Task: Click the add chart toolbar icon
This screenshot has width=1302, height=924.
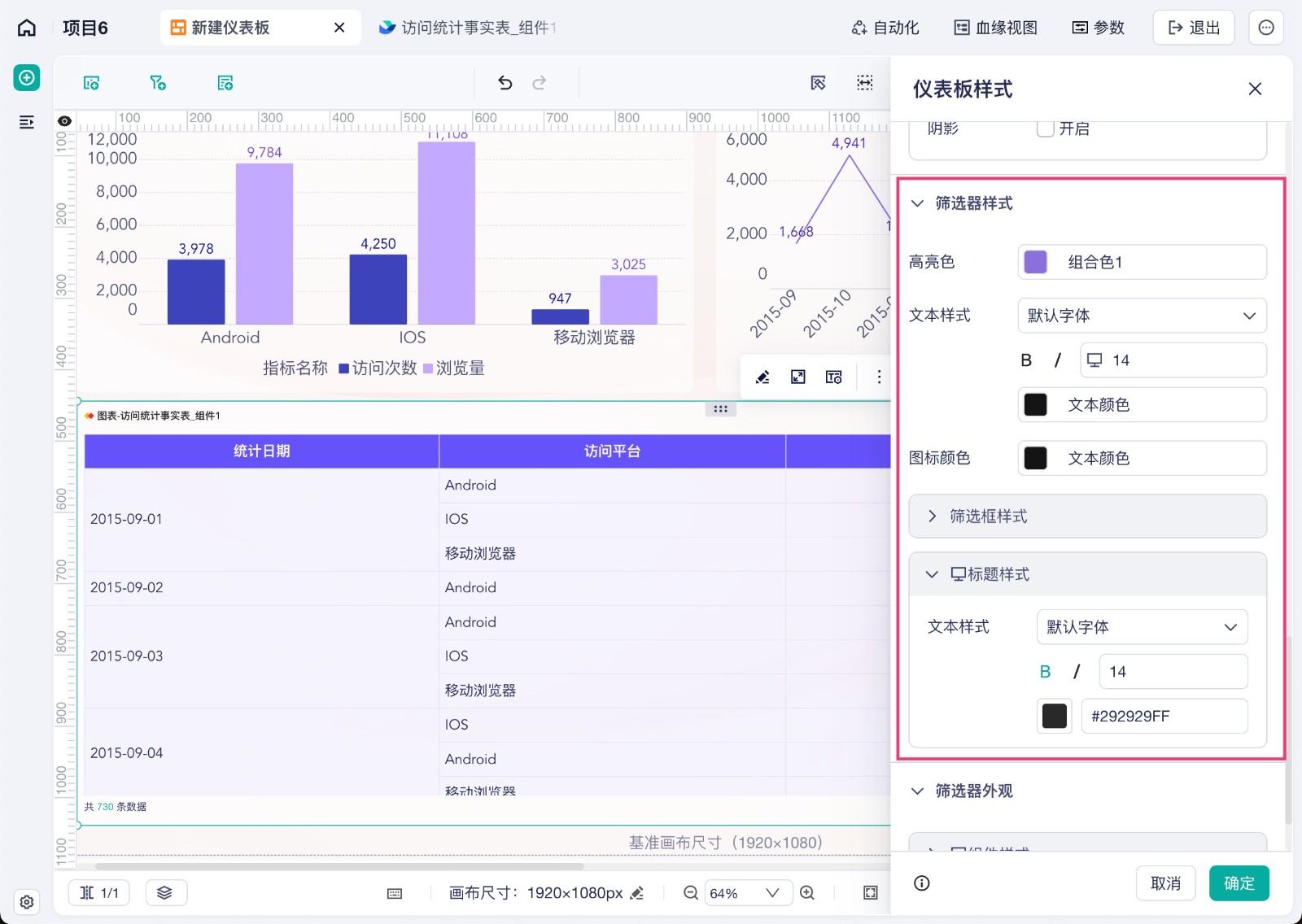Action: point(91,83)
